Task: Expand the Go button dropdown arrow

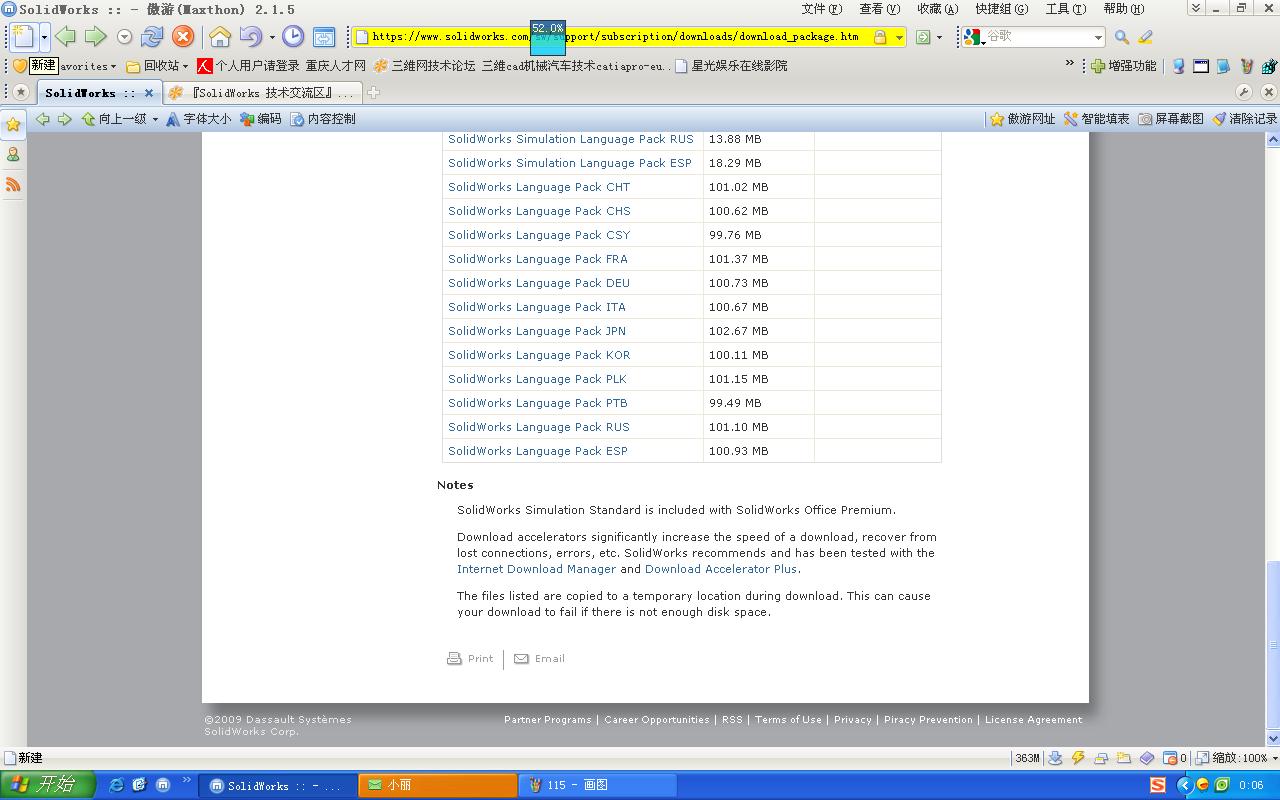Action: tap(939, 38)
